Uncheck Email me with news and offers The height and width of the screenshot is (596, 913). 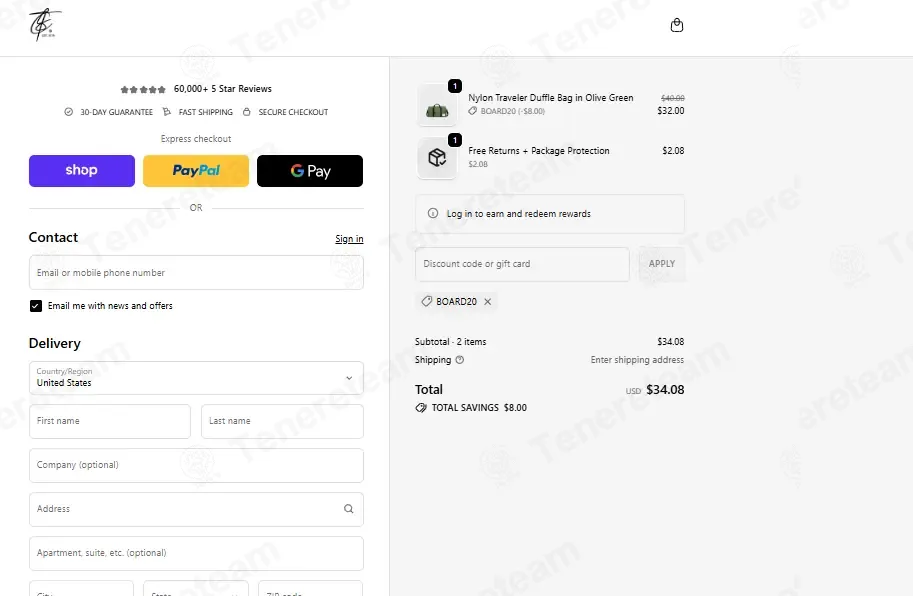[36, 306]
